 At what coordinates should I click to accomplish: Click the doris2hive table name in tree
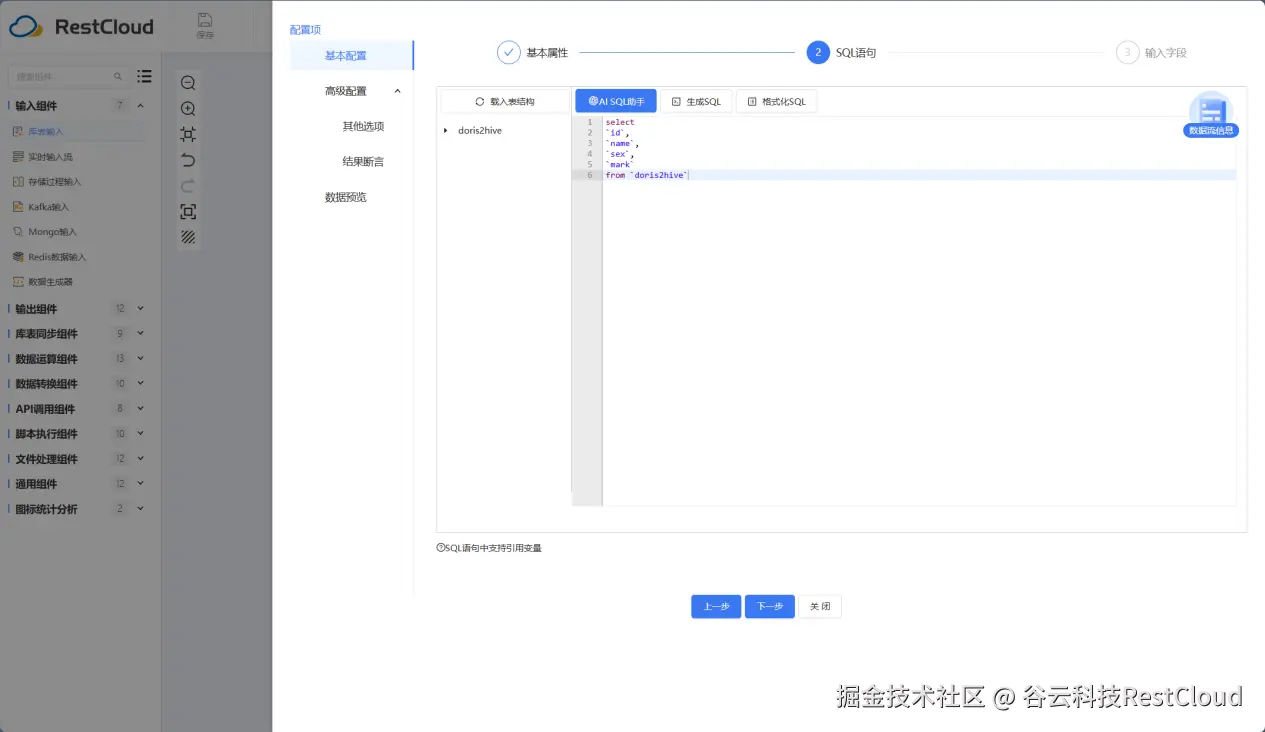pos(480,131)
